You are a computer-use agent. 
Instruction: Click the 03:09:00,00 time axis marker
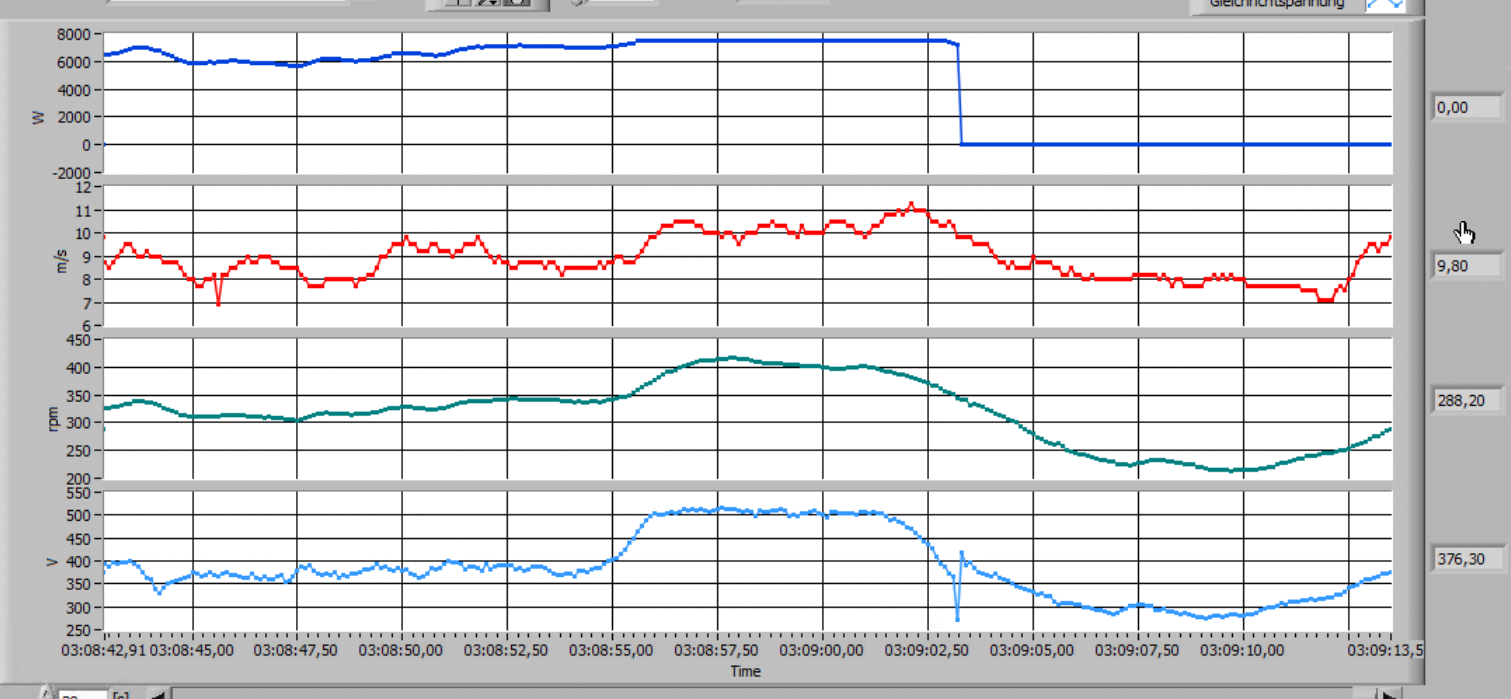click(821, 650)
